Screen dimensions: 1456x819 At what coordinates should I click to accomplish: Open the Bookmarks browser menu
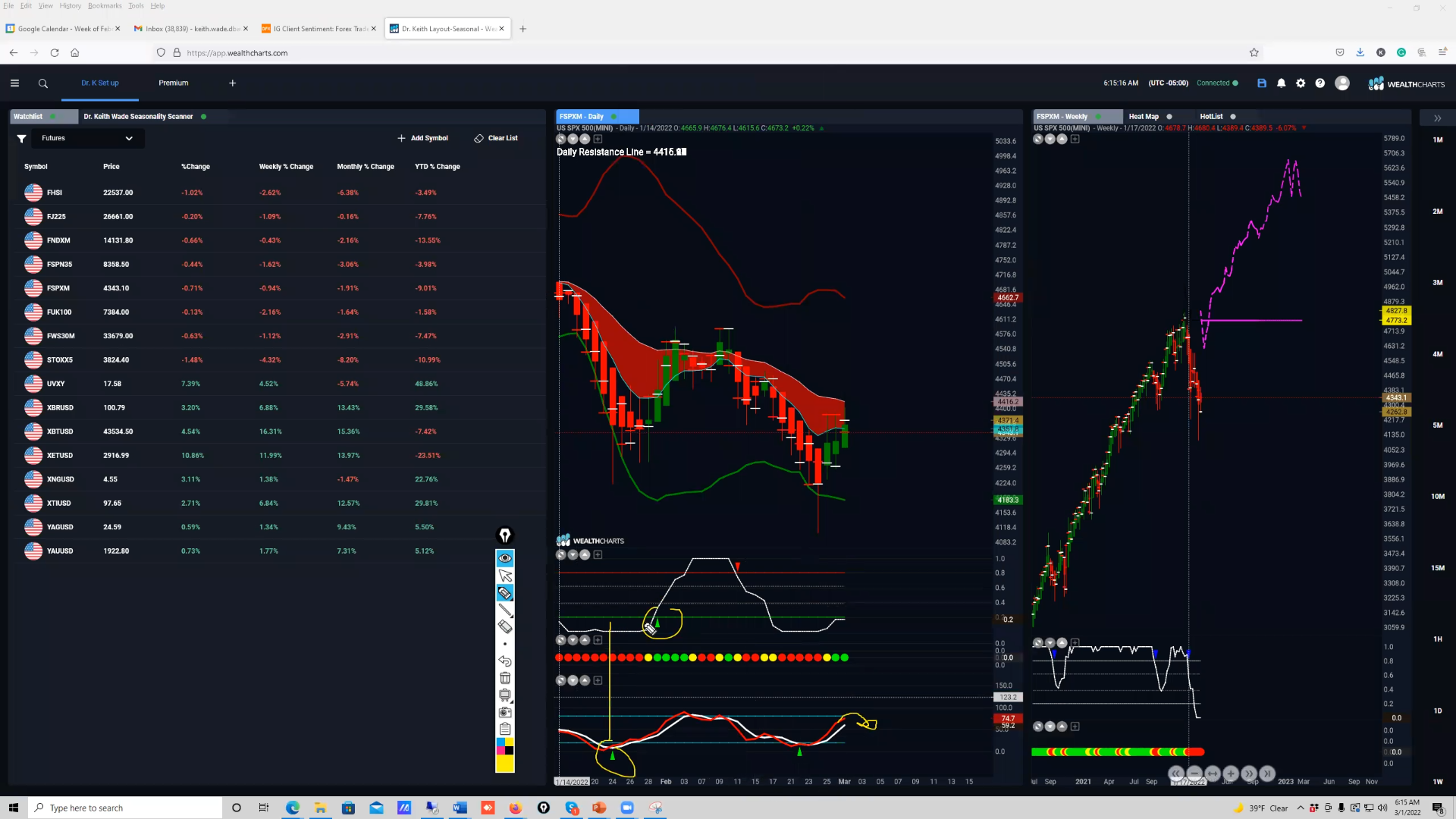(105, 5)
